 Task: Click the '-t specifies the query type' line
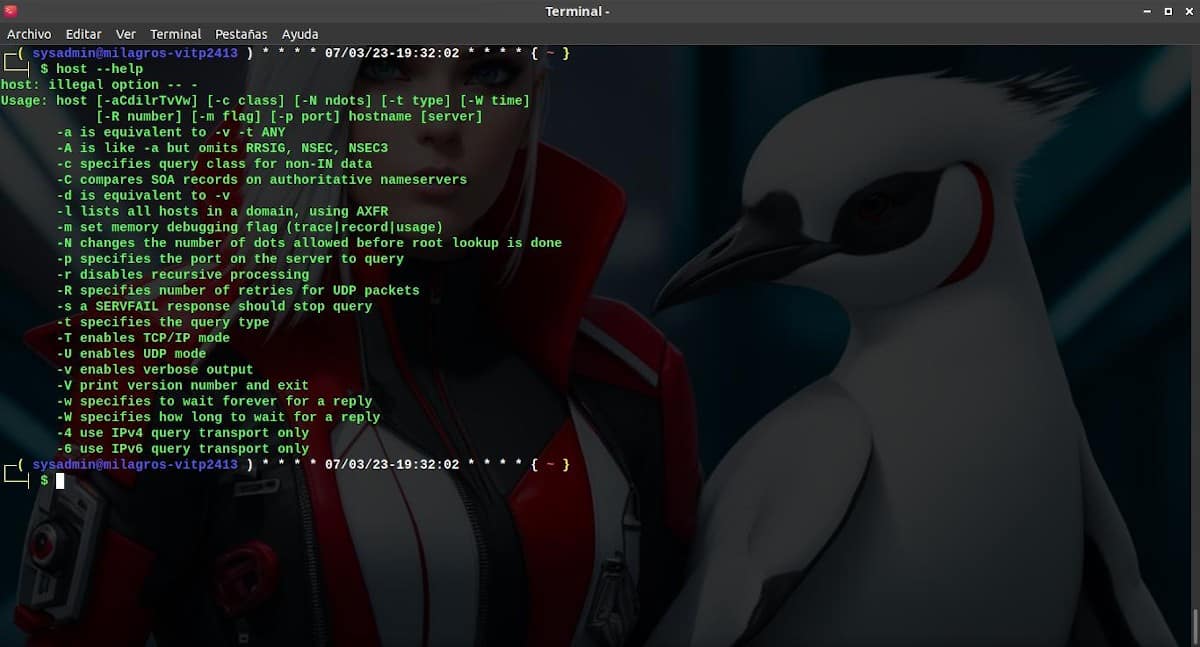(x=163, y=323)
